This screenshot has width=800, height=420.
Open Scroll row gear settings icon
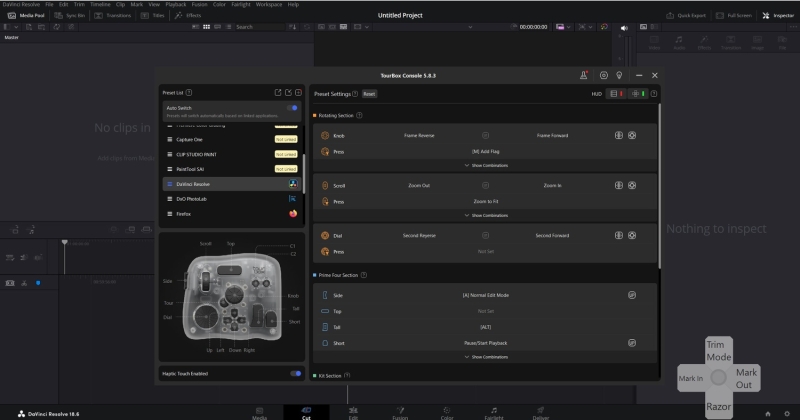[632, 185]
